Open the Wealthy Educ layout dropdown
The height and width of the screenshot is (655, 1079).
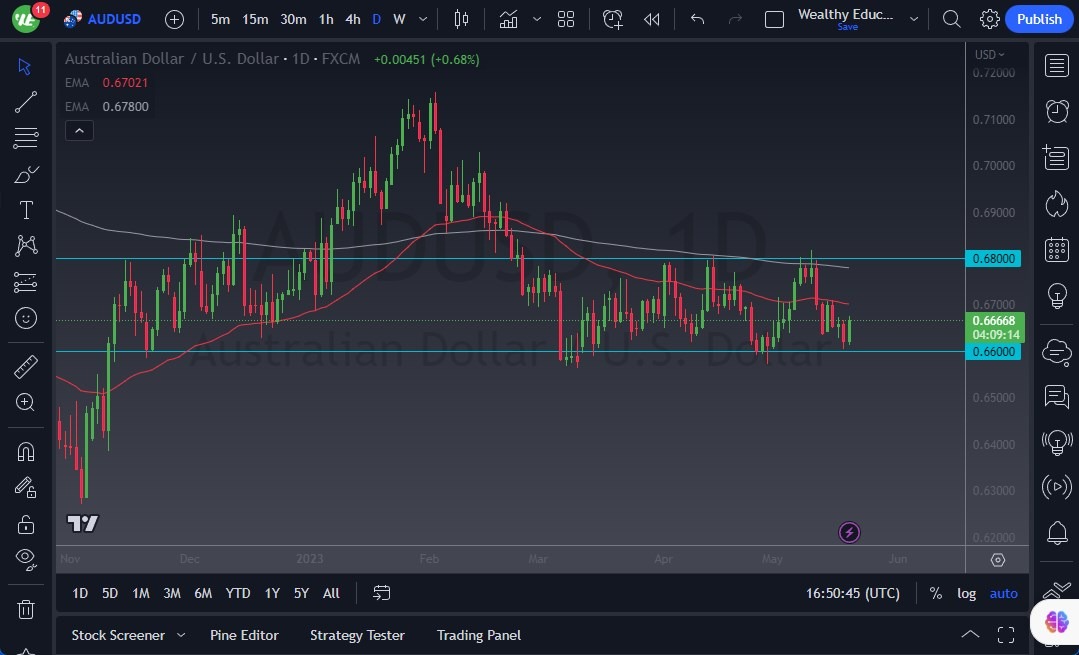[x=913, y=18]
